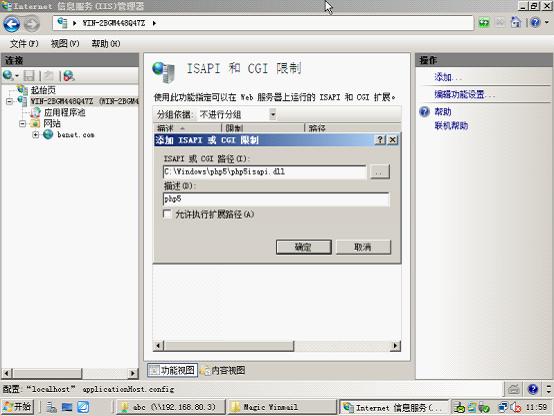
Task: Open the 分组依据 grouping dropdown
Action: [272, 114]
